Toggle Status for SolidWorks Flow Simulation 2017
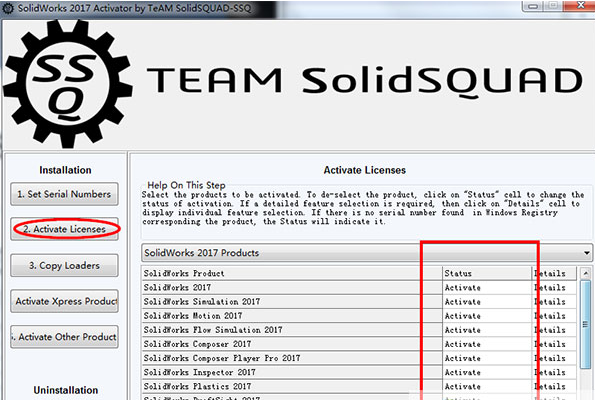 coord(487,330)
